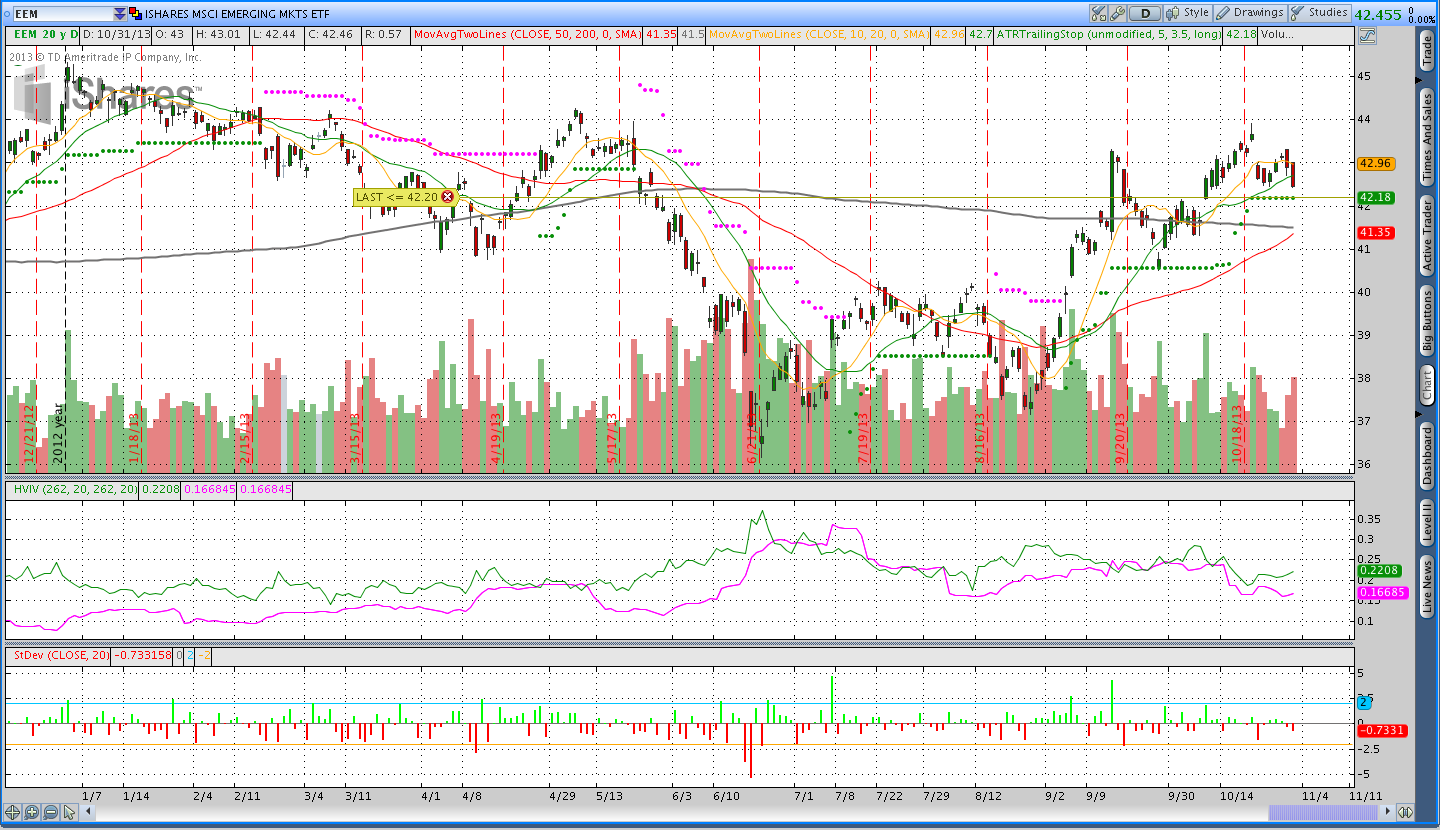
Task: Click the green 42.18 price bubble
Action: [1376, 198]
